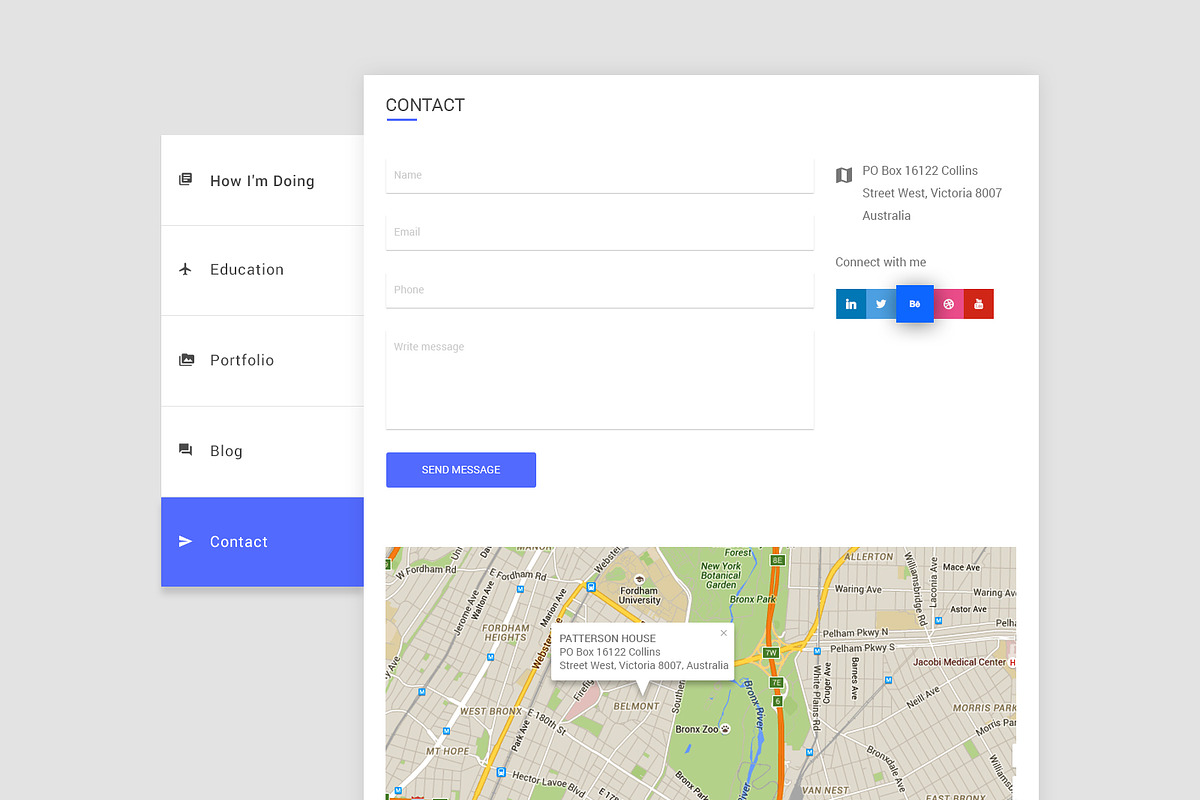
Task: Open the Portfolio section
Action: click(262, 361)
